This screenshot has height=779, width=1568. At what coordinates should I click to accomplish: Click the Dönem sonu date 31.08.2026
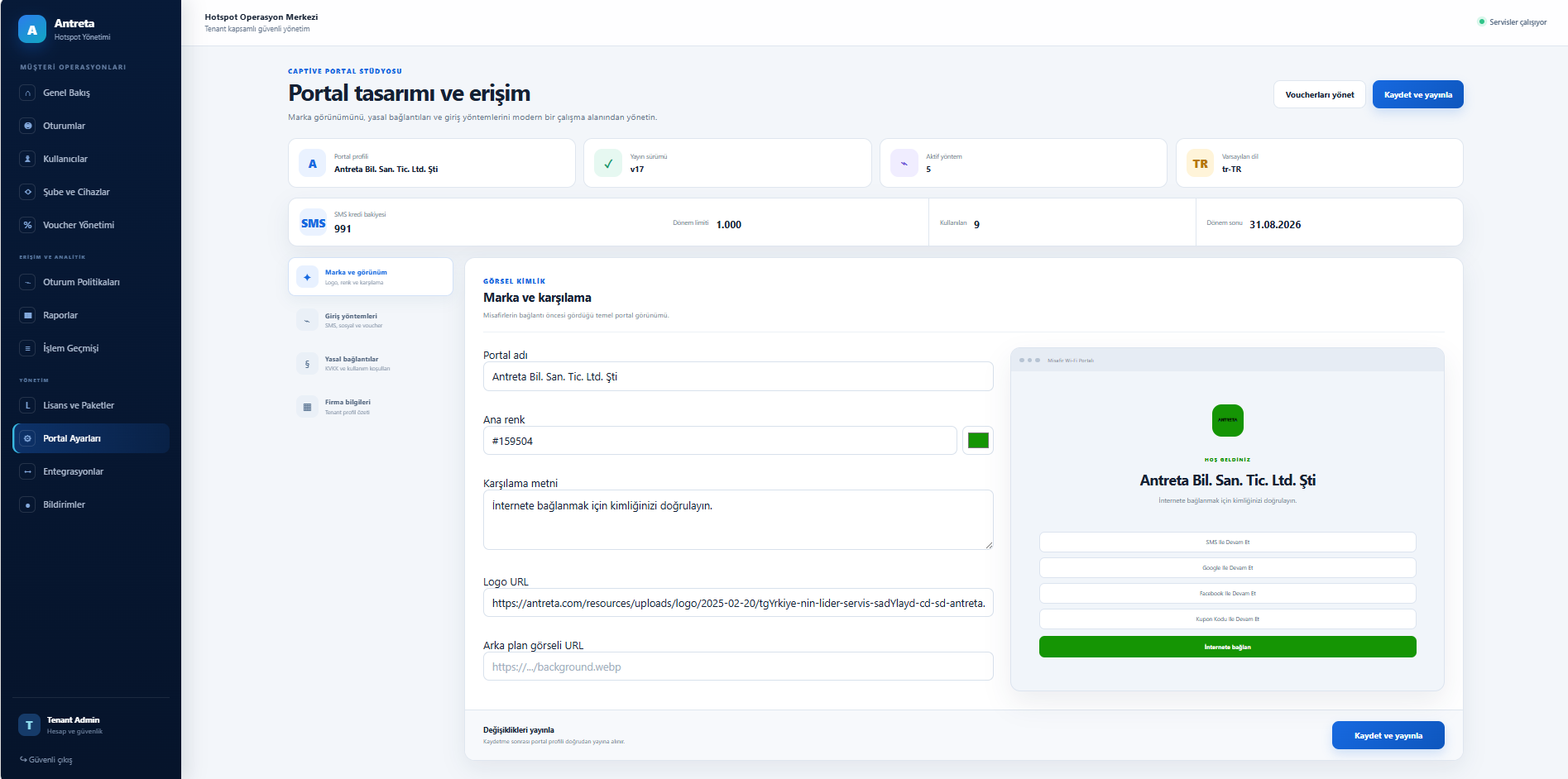click(1274, 224)
